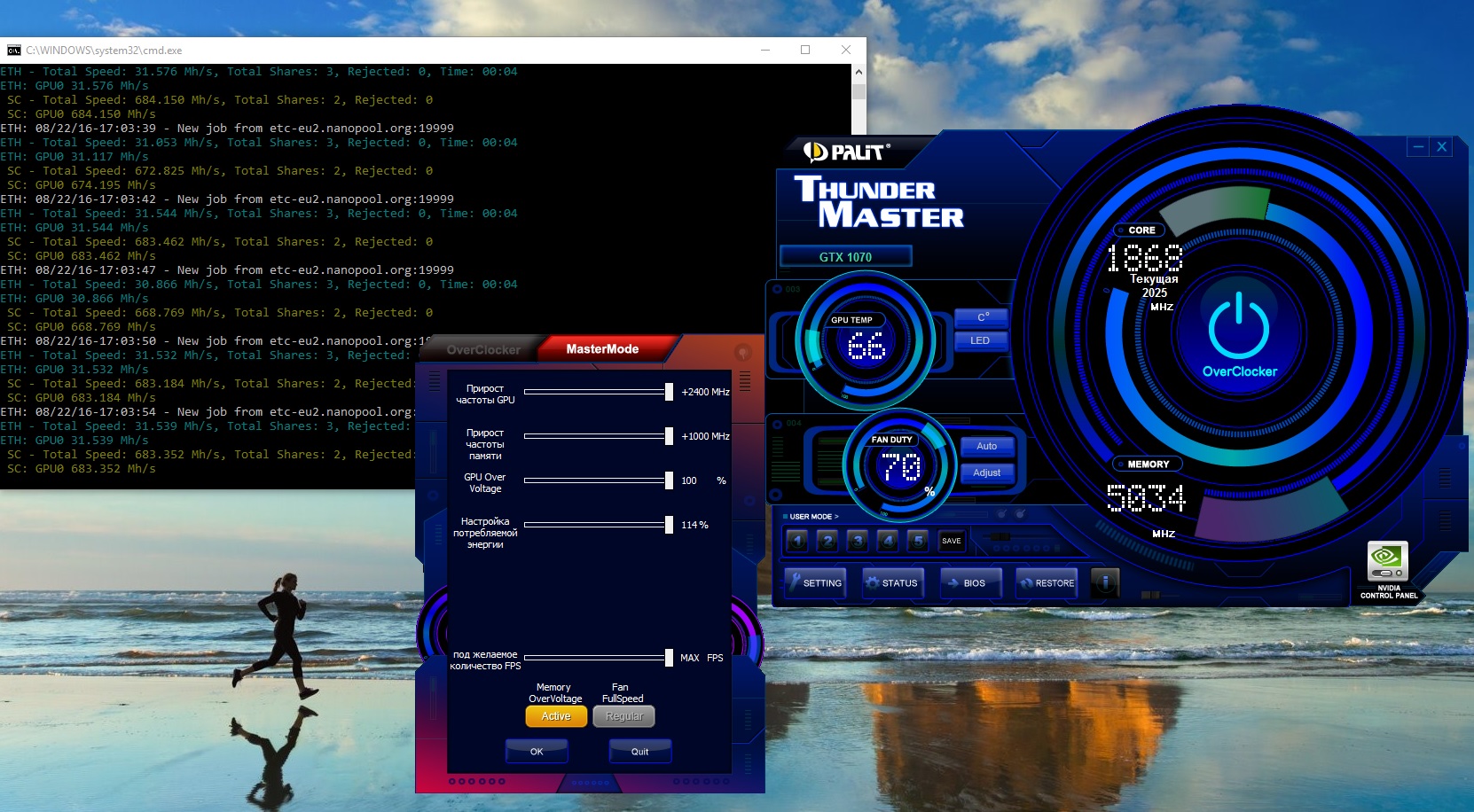Open the BIOS section in ThunderMaster
1474x812 pixels.
970,582
